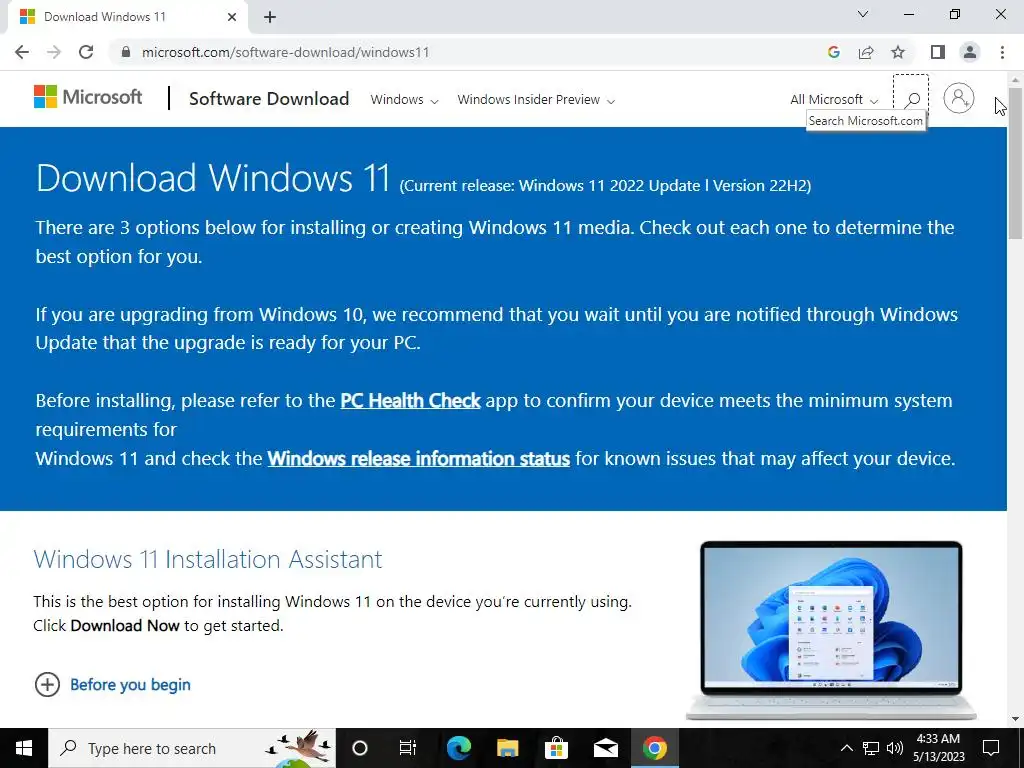Close the Download Windows 11 tab
Screen dimensions: 1024x768
coord(232,17)
